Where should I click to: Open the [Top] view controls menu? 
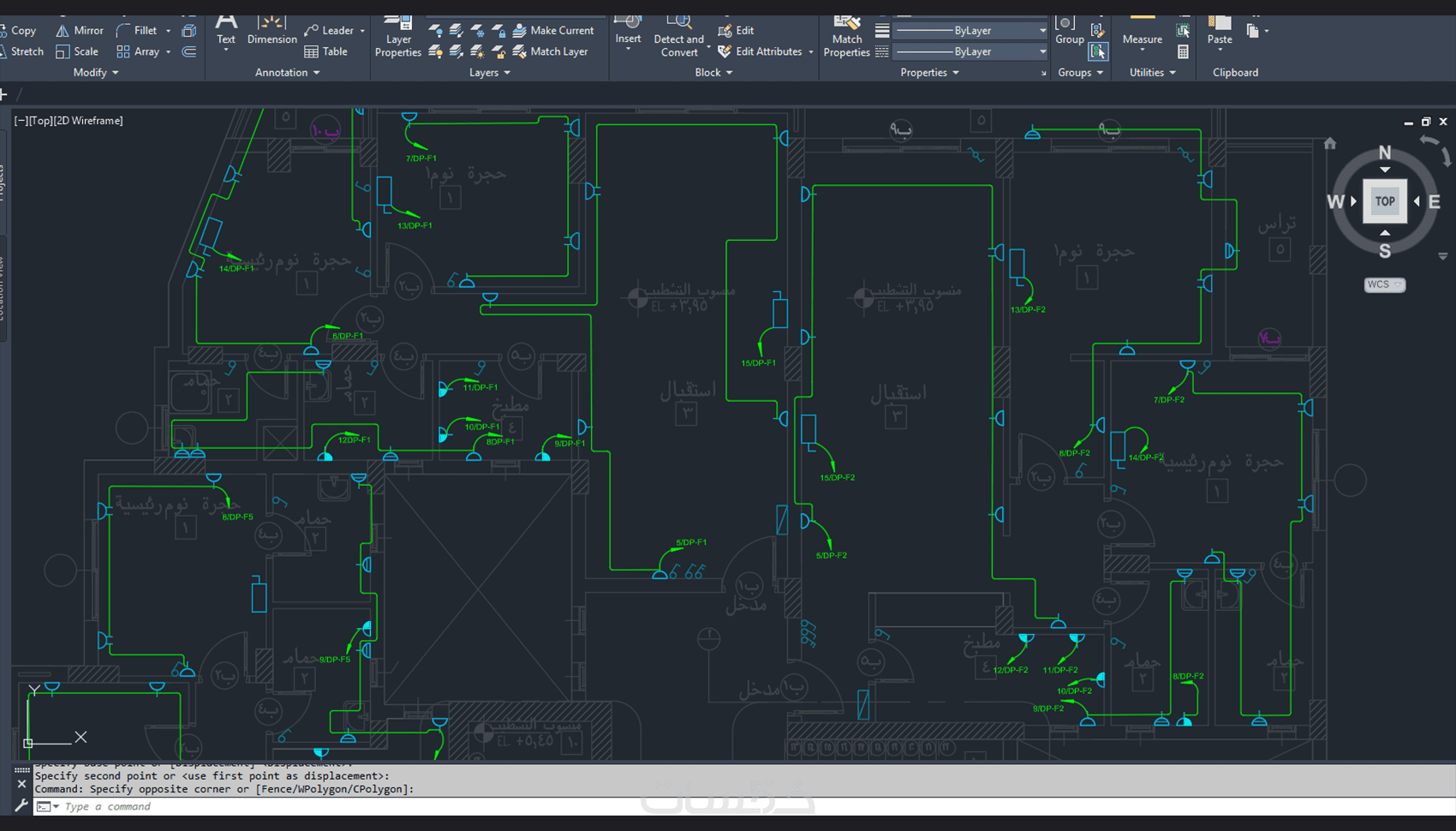(x=39, y=121)
